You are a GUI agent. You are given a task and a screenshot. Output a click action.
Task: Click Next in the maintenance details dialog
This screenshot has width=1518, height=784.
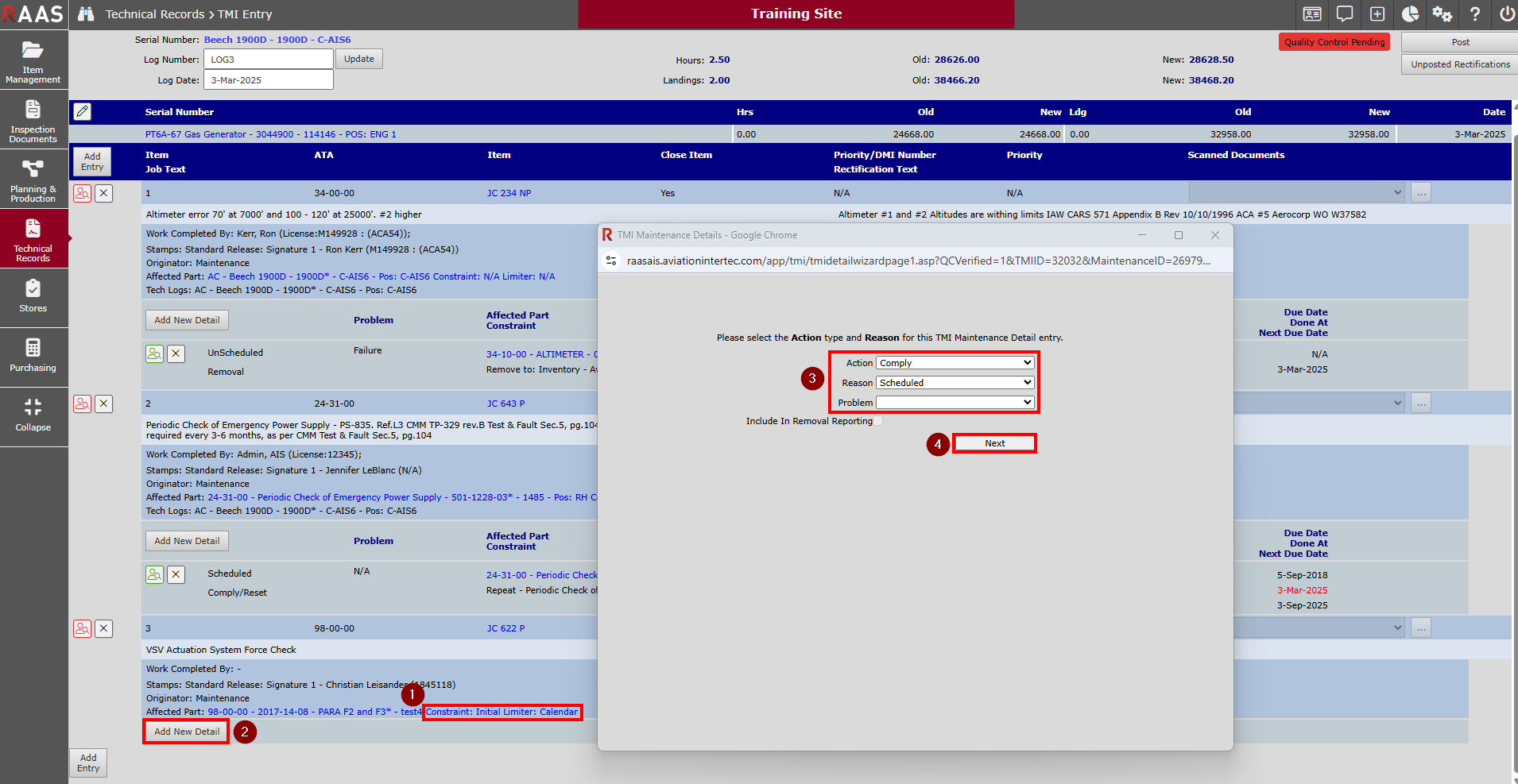[x=994, y=443]
